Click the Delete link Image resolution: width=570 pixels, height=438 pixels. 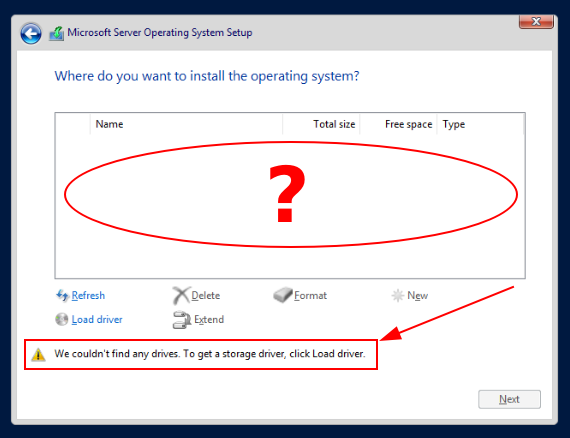tap(205, 296)
